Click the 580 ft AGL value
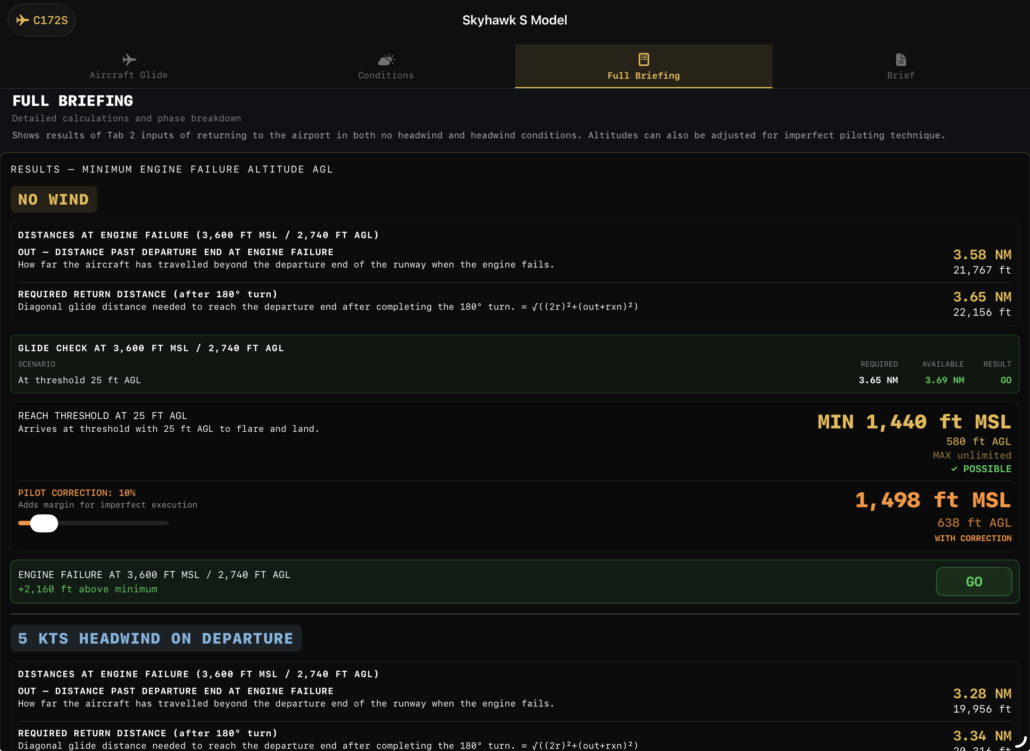1030x751 pixels. tap(978, 442)
